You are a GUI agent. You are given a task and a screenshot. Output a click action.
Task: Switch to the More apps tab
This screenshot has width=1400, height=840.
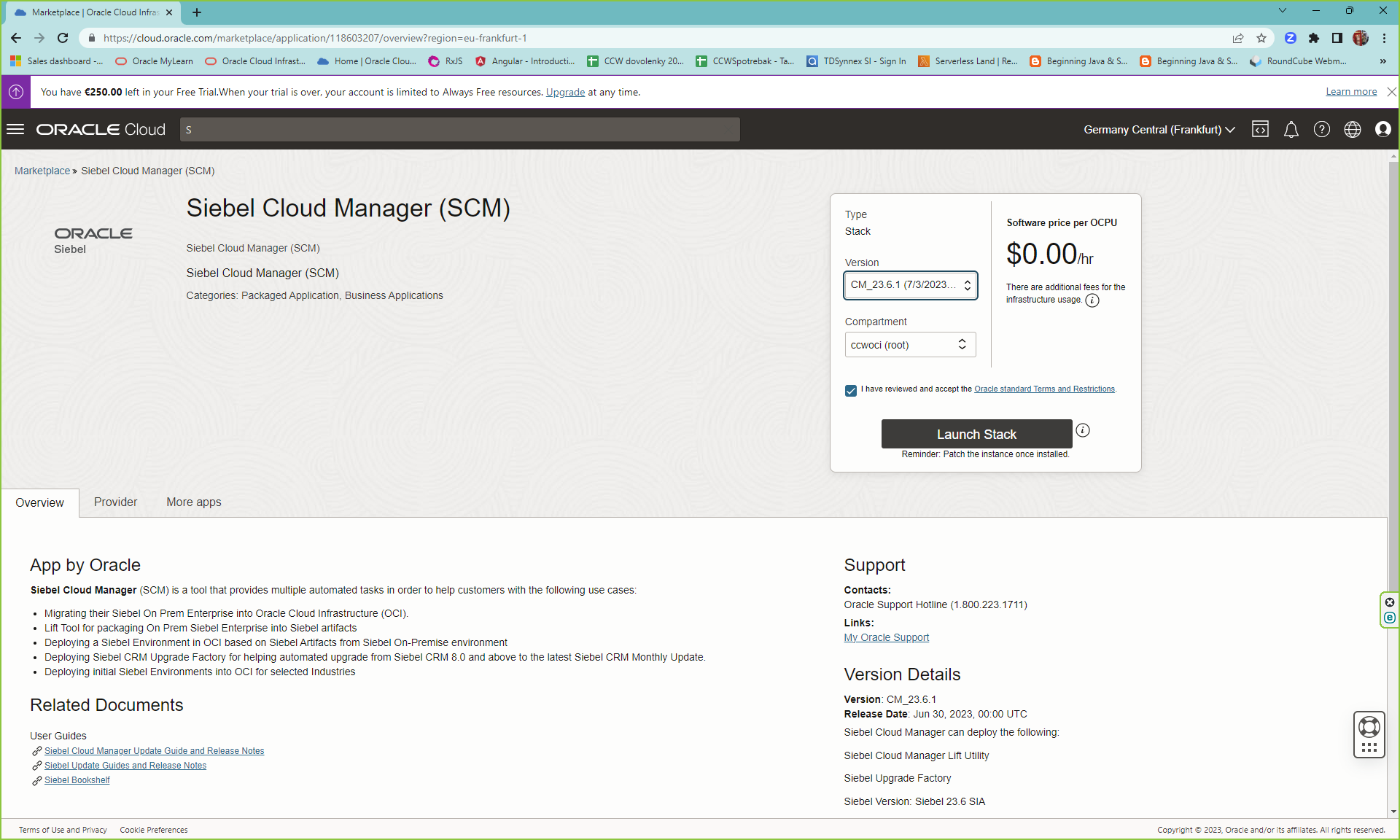pyautogui.click(x=194, y=502)
